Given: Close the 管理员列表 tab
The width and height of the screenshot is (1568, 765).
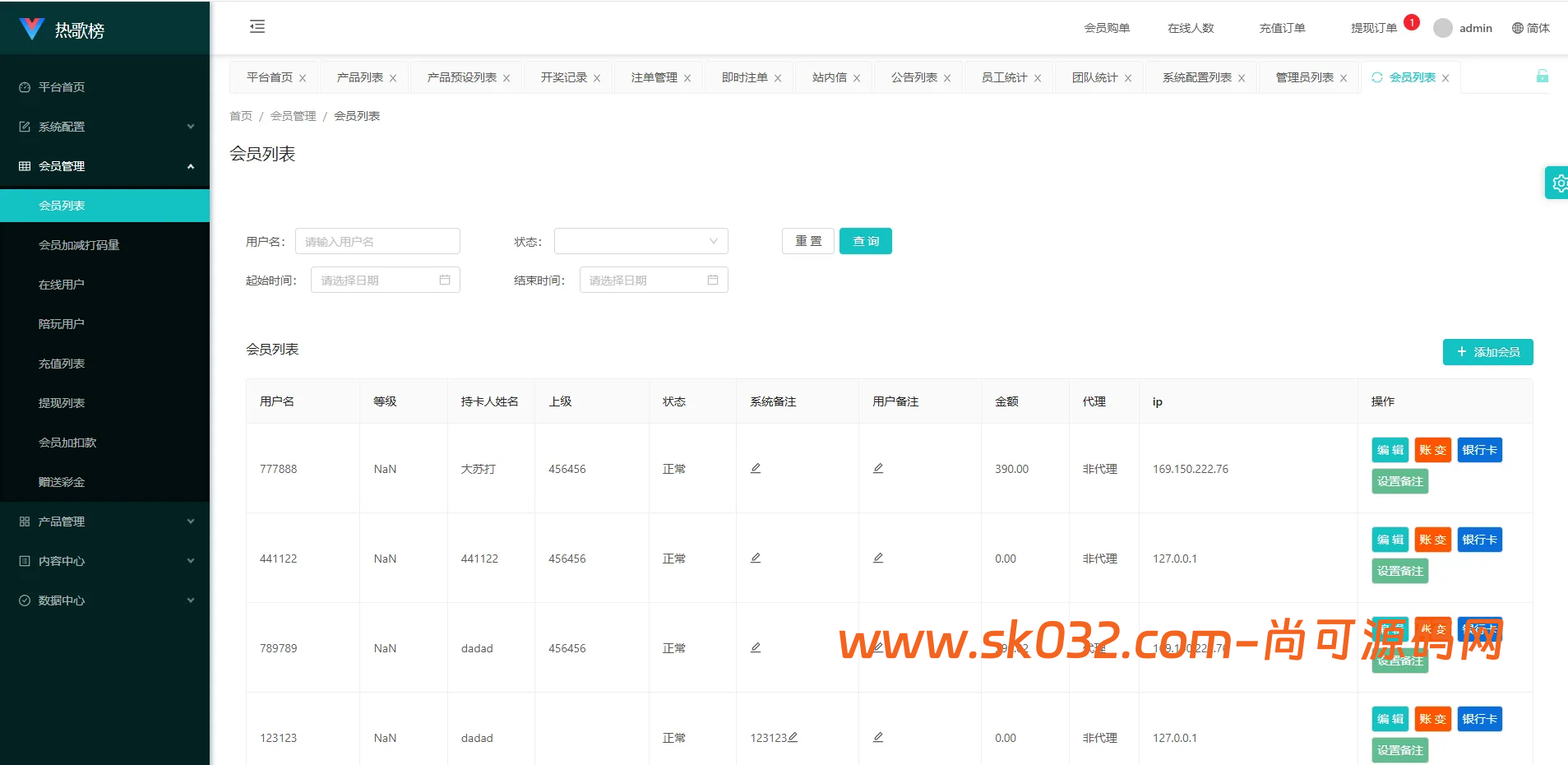Looking at the screenshot, I should point(1344,78).
